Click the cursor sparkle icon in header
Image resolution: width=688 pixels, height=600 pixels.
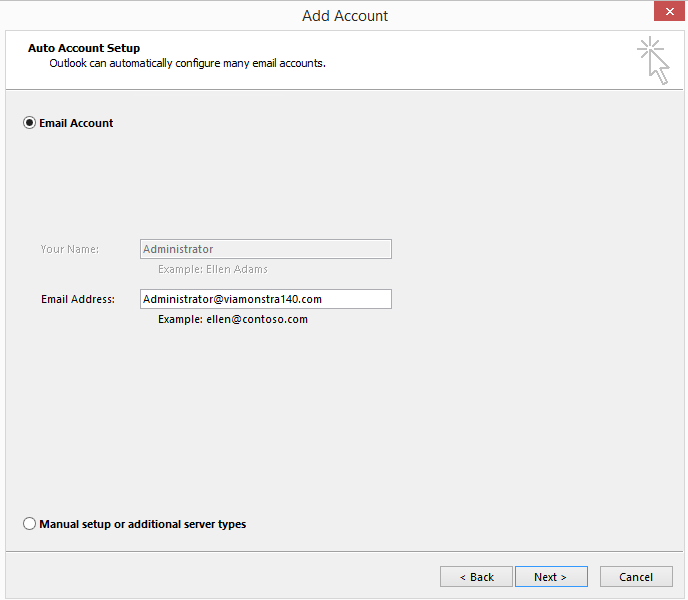653,59
